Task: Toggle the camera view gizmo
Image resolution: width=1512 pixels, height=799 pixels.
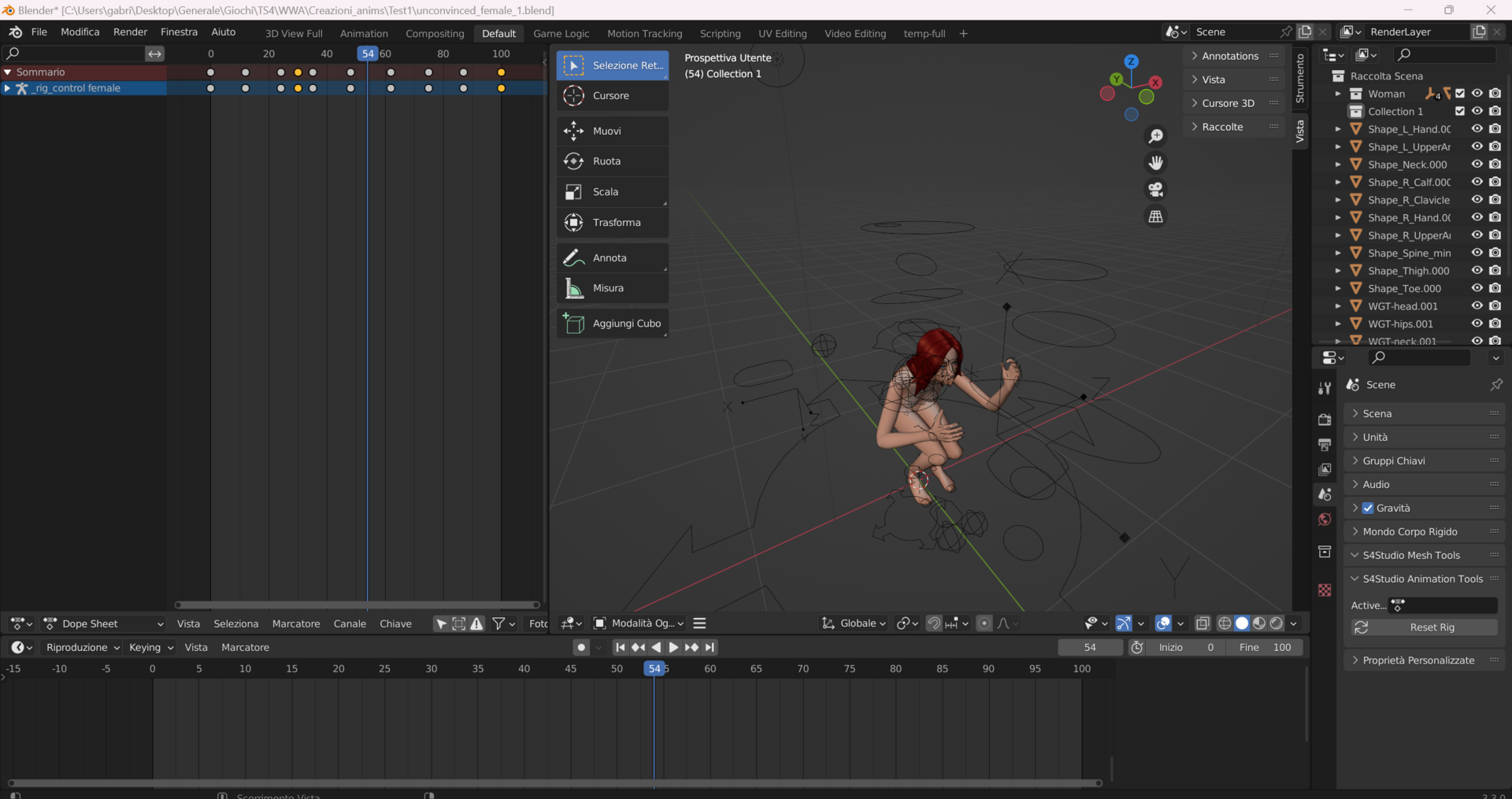Action: [x=1156, y=190]
